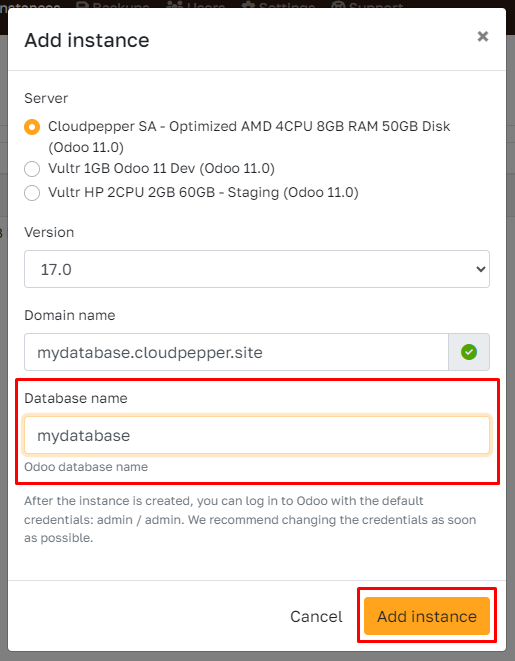Open the Version dropdown showing 17.0

click(257, 269)
